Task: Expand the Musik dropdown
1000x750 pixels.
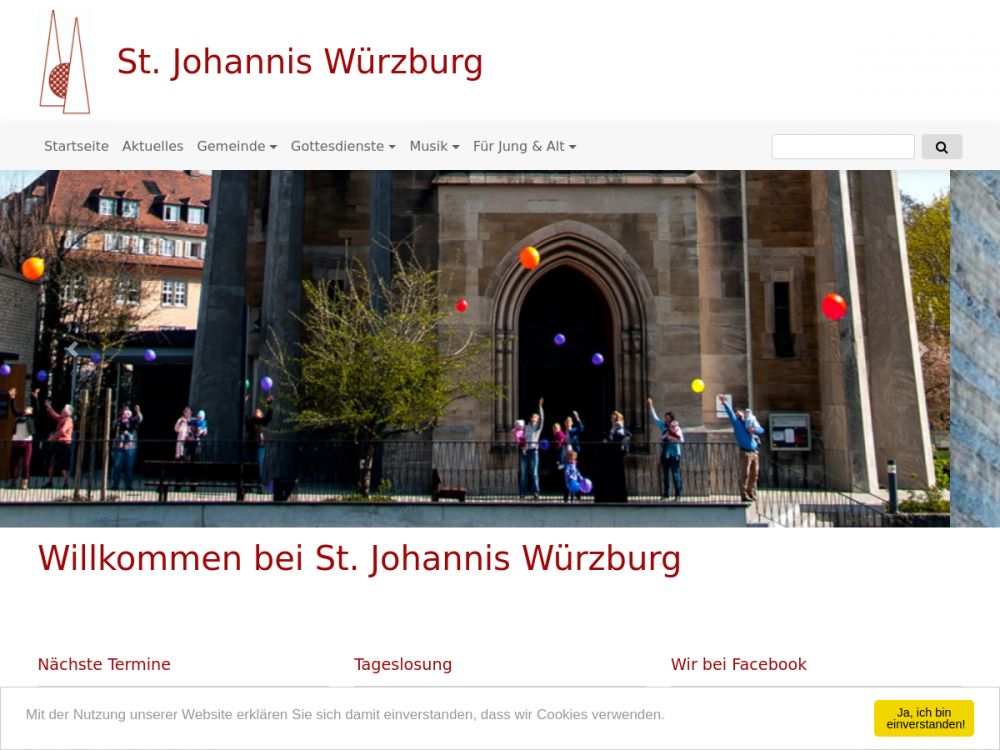Action: coord(434,146)
